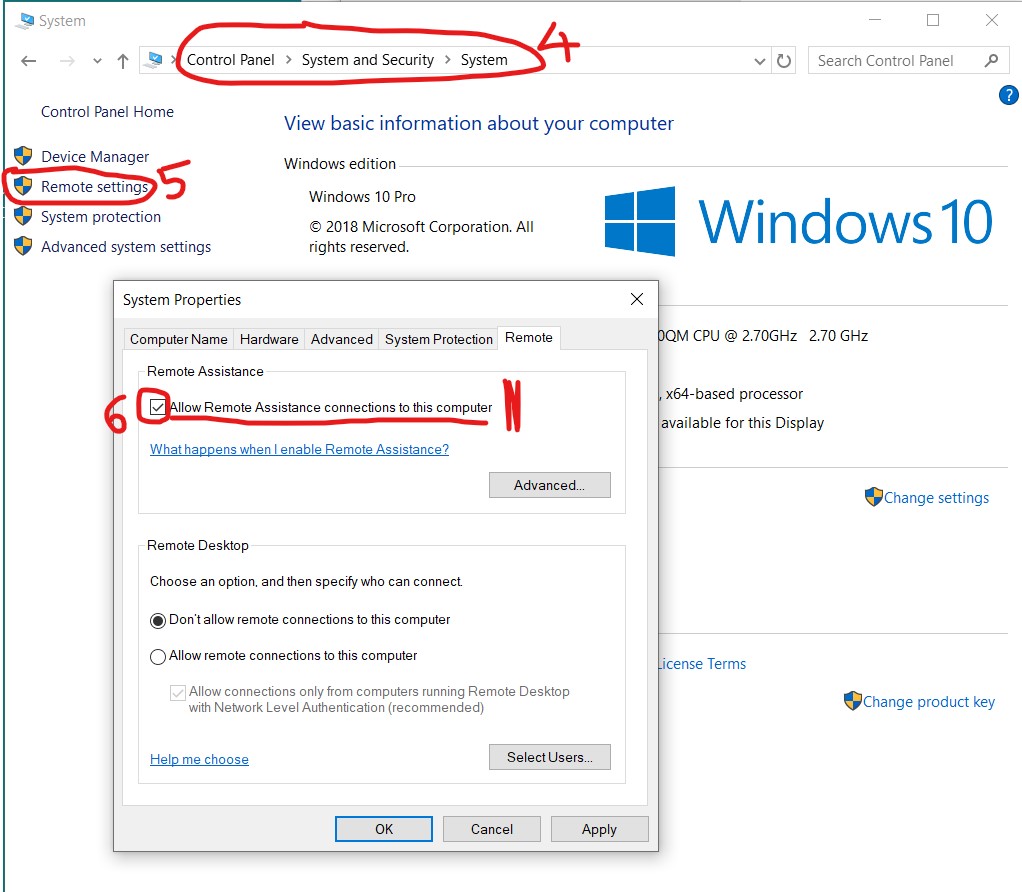Click the shield icon beside System protection

click(23, 216)
